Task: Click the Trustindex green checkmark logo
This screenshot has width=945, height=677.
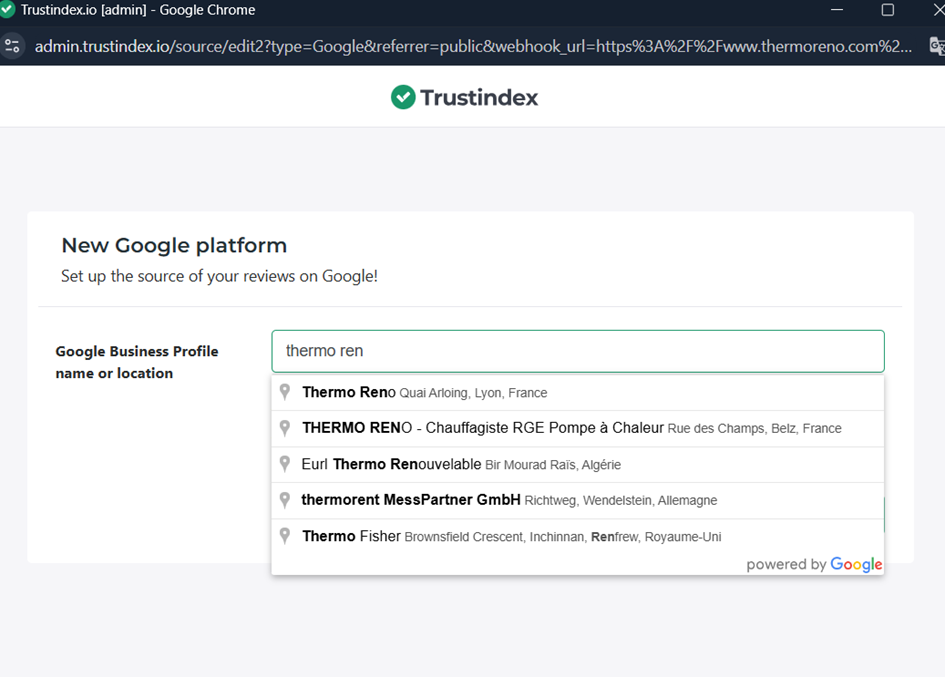Action: (x=403, y=97)
